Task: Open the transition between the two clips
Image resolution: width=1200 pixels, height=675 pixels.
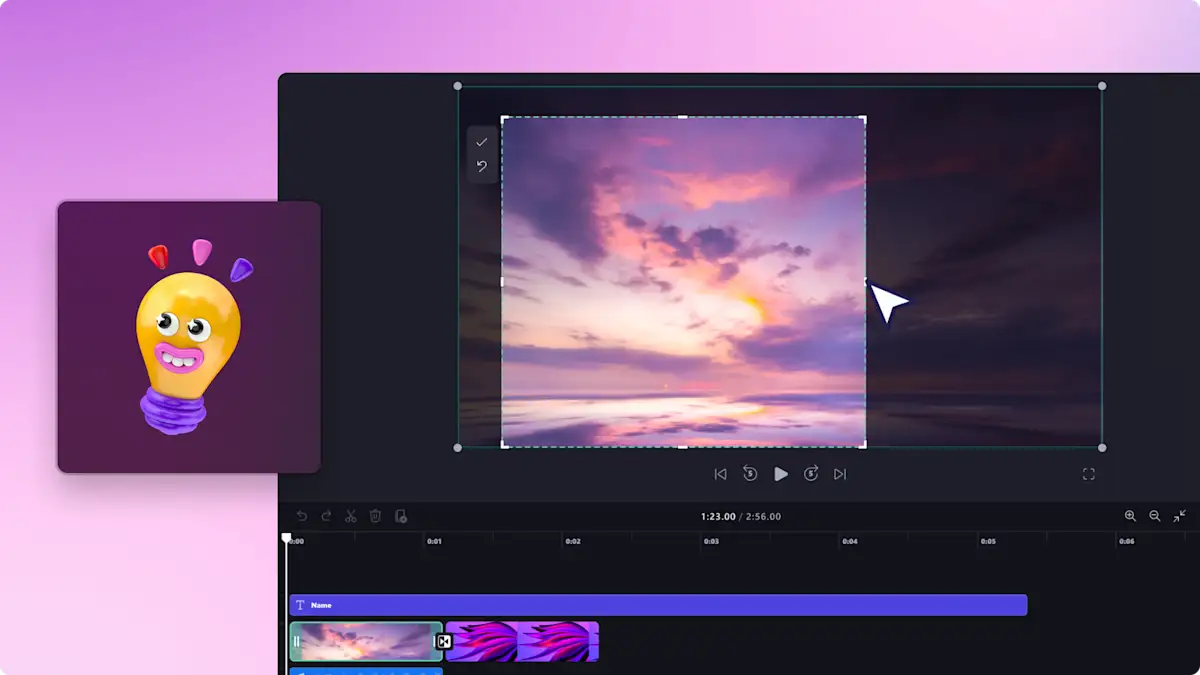Action: click(443, 641)
